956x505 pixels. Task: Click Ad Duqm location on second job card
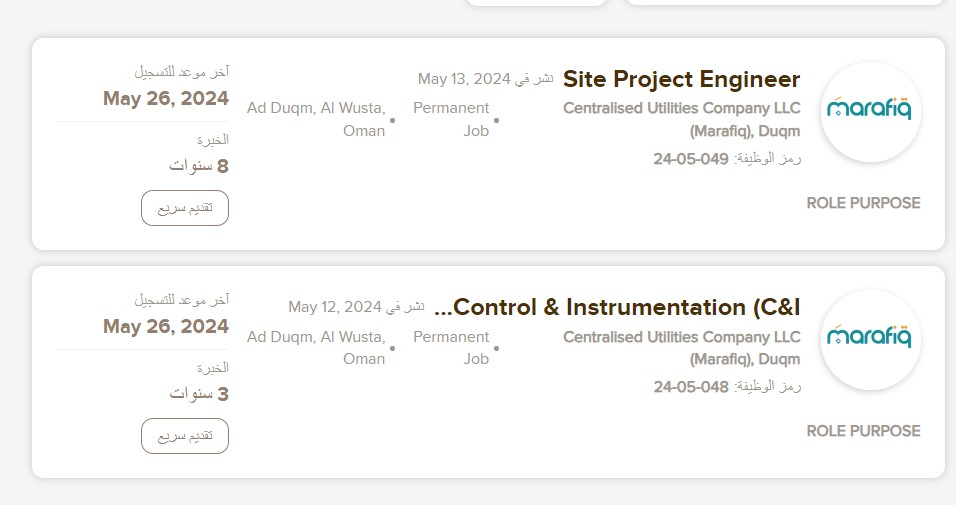coord(316,348)
